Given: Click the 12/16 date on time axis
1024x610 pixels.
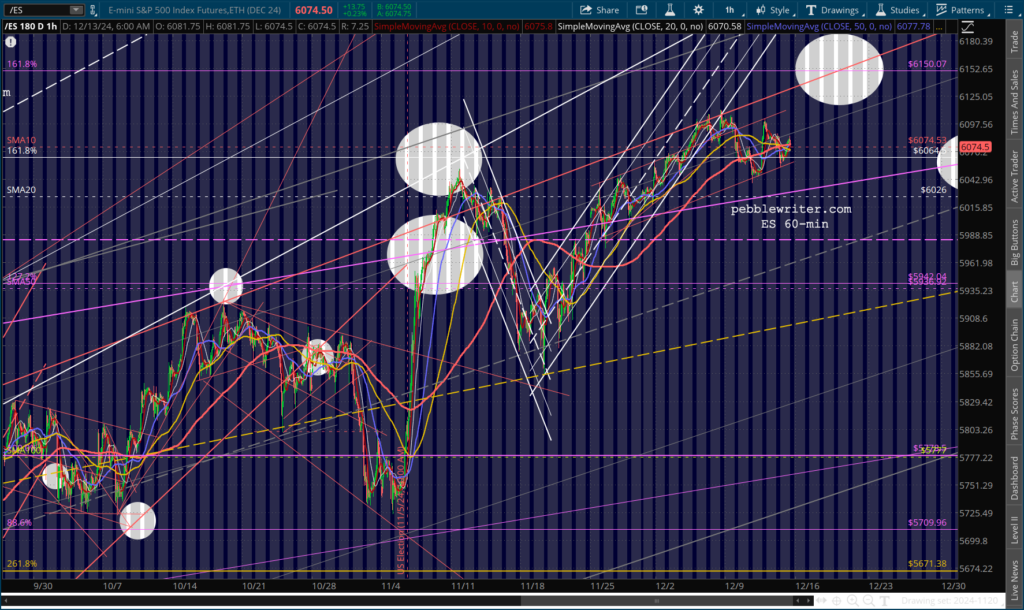Looking at the screenshot, I should (807, 586).
